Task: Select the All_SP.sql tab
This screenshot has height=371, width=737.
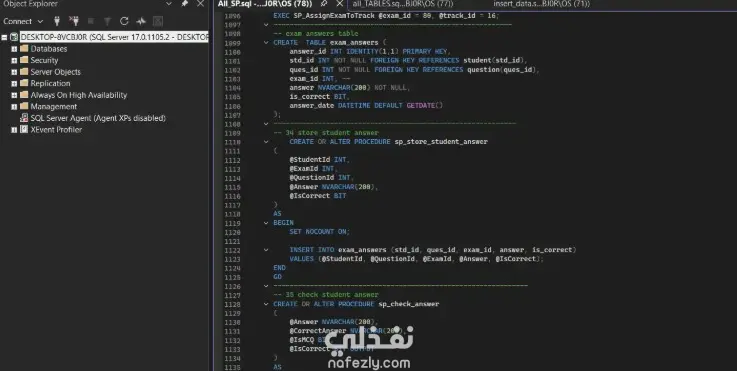Action: (x=265, y=4)
